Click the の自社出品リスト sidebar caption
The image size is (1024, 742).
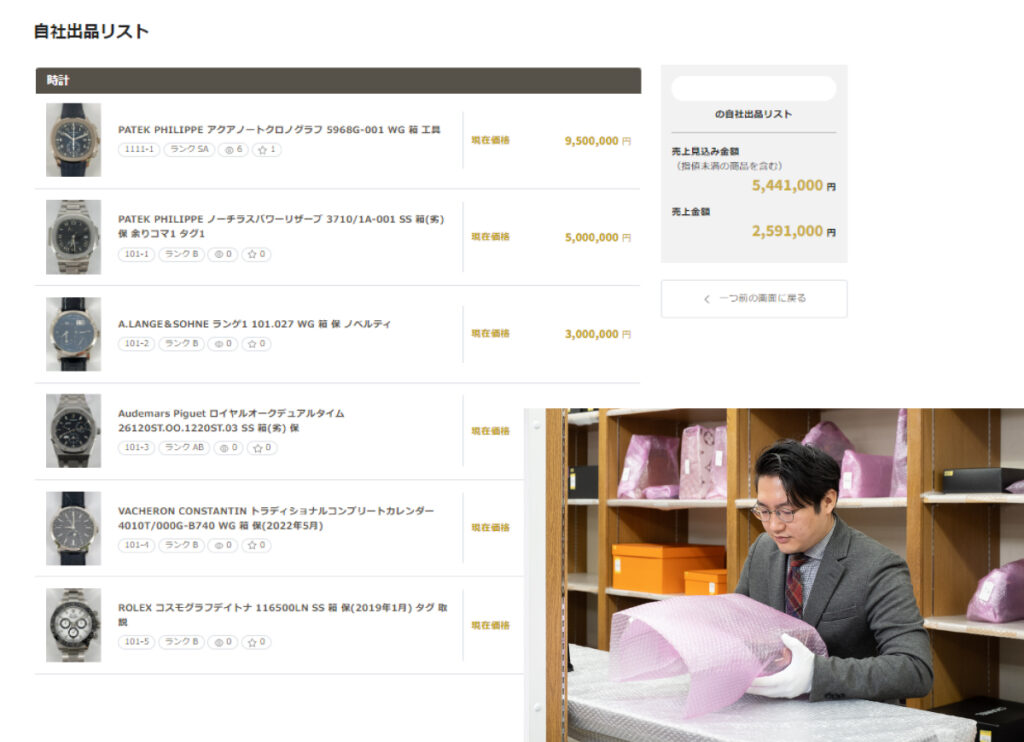click(753, 114)
